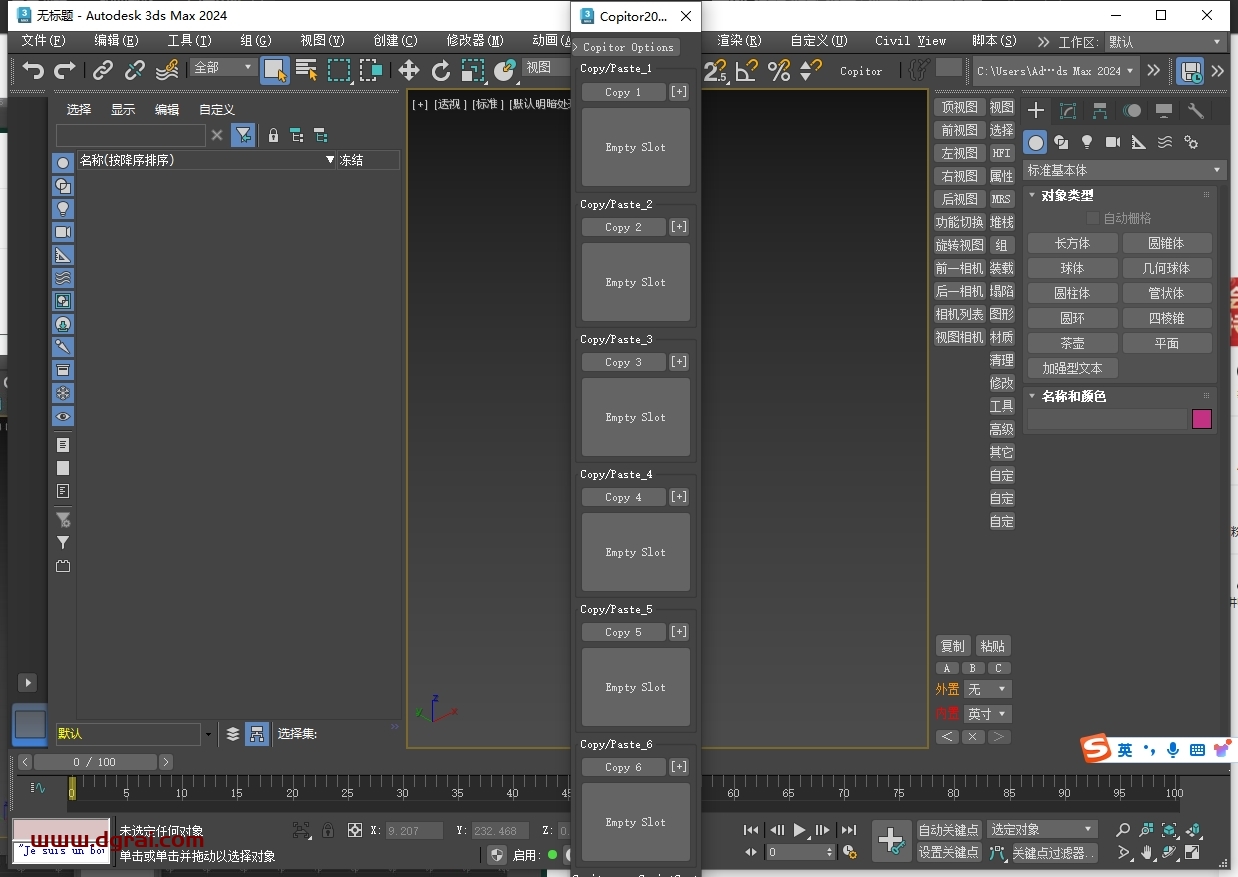Open the 编辑(E) menu
Image resolution: width=1238 pixels, height=877 pixels.
coord(116,41)
